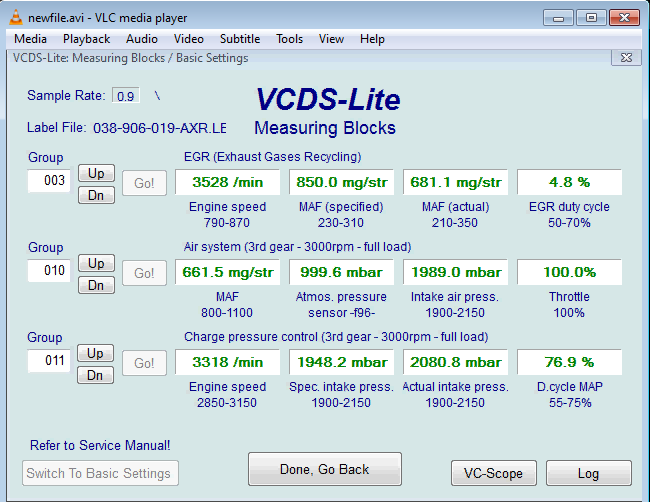The height and width of the screenshot is (502, 650).
Task: Click the group 011 number field
Action: [49, 360]
